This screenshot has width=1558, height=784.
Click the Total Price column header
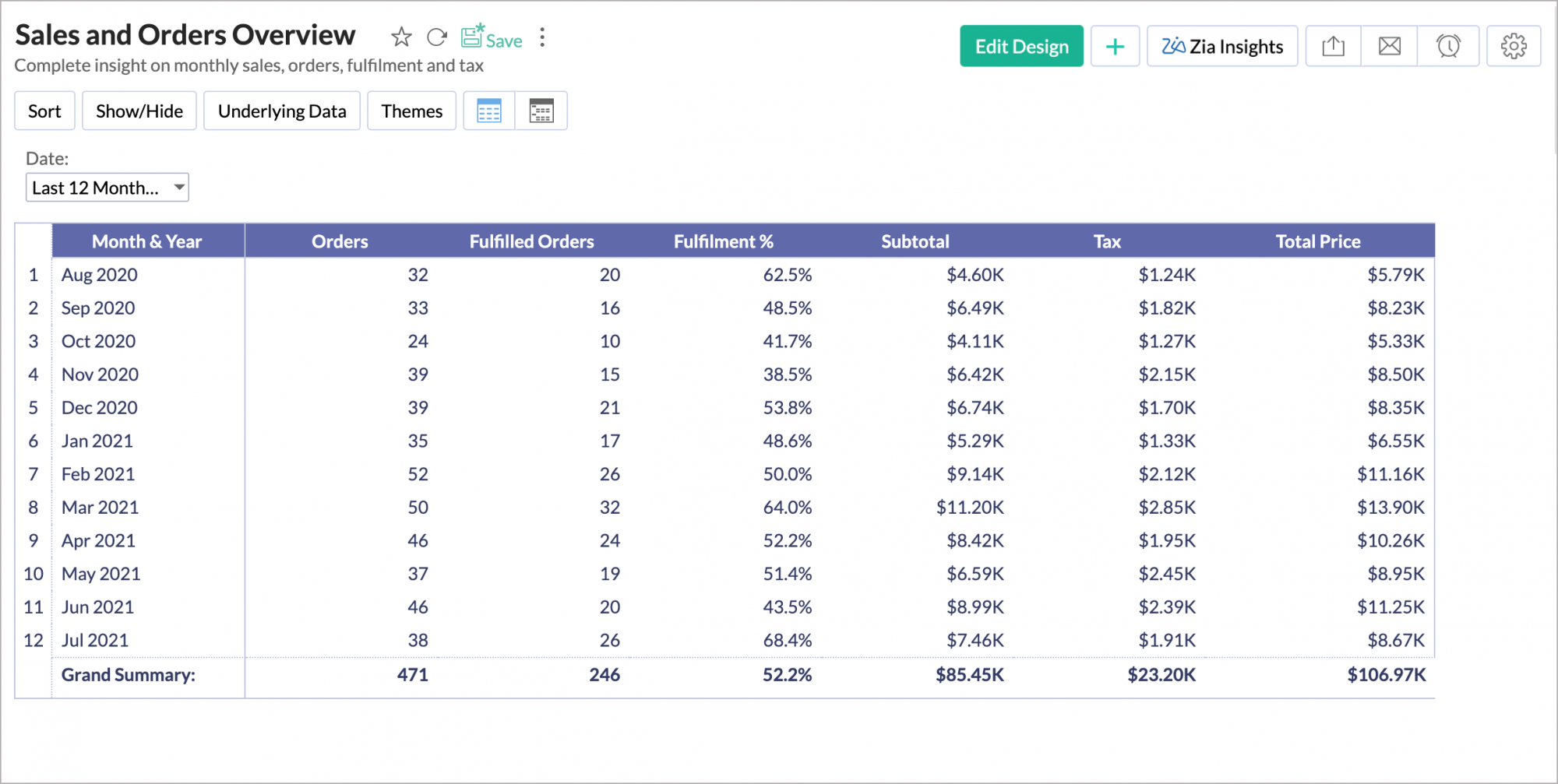[x=1317, y=241]
